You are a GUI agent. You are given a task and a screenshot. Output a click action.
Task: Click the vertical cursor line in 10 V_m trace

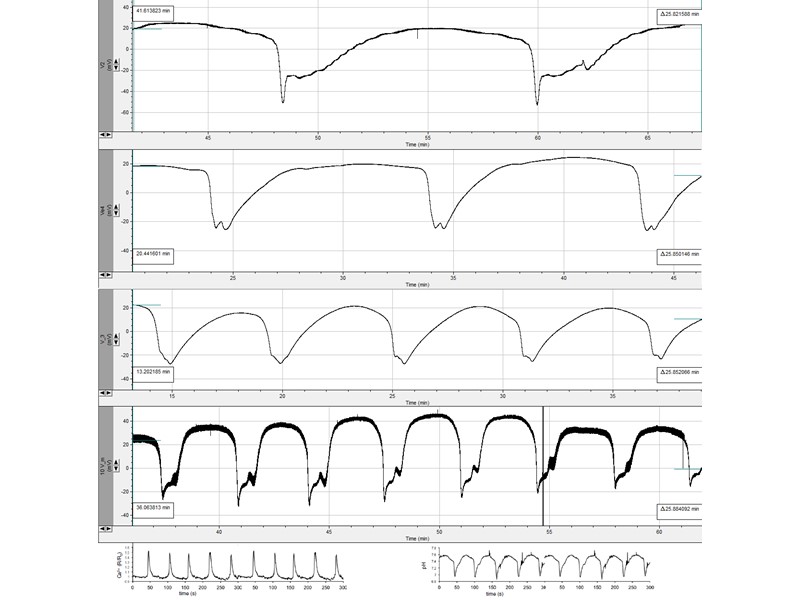[x=543, y=466]
